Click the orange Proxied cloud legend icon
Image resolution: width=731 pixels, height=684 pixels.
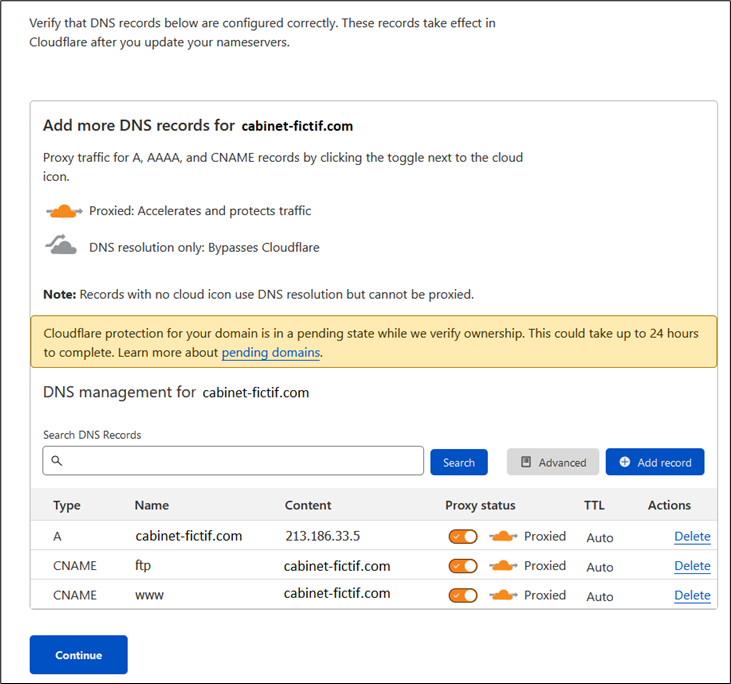(64, 211)
